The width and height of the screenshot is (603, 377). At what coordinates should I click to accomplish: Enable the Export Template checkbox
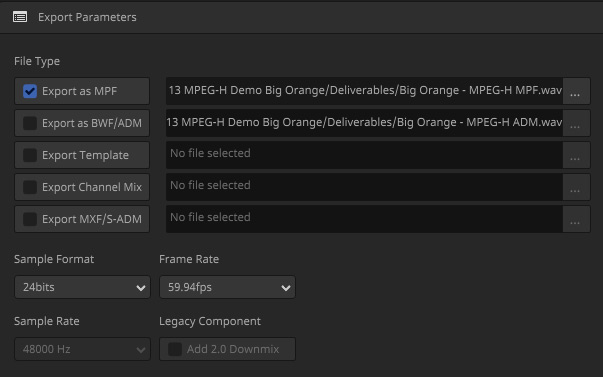[x=30, y=155]
